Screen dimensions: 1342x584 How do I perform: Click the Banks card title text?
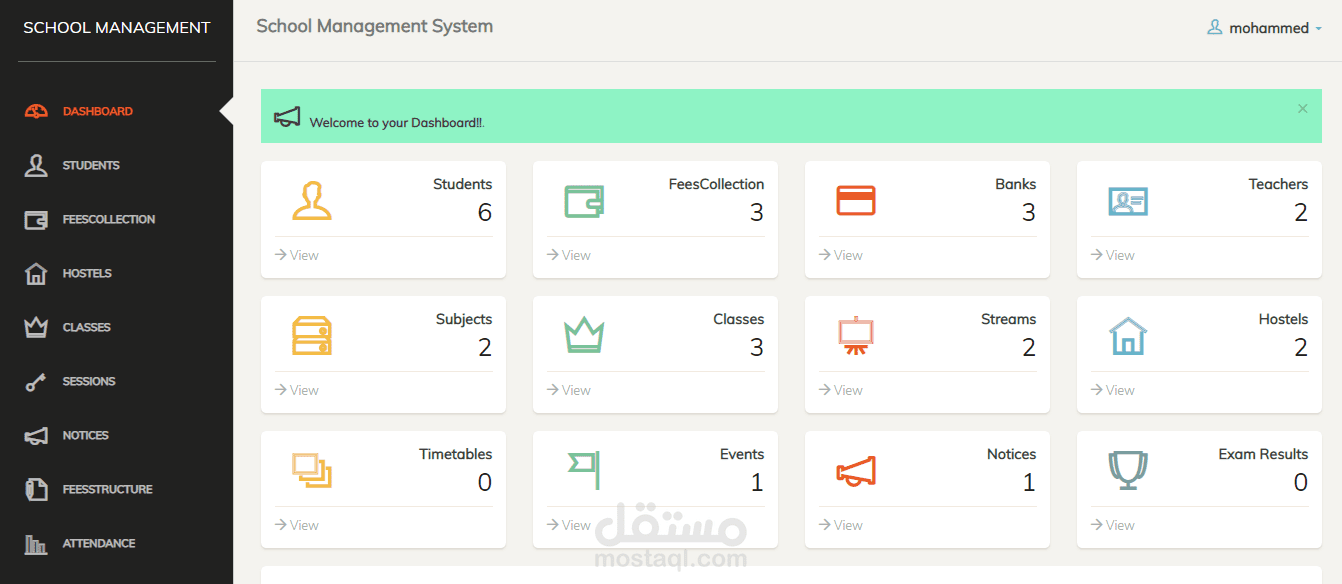coord(1016,184)
